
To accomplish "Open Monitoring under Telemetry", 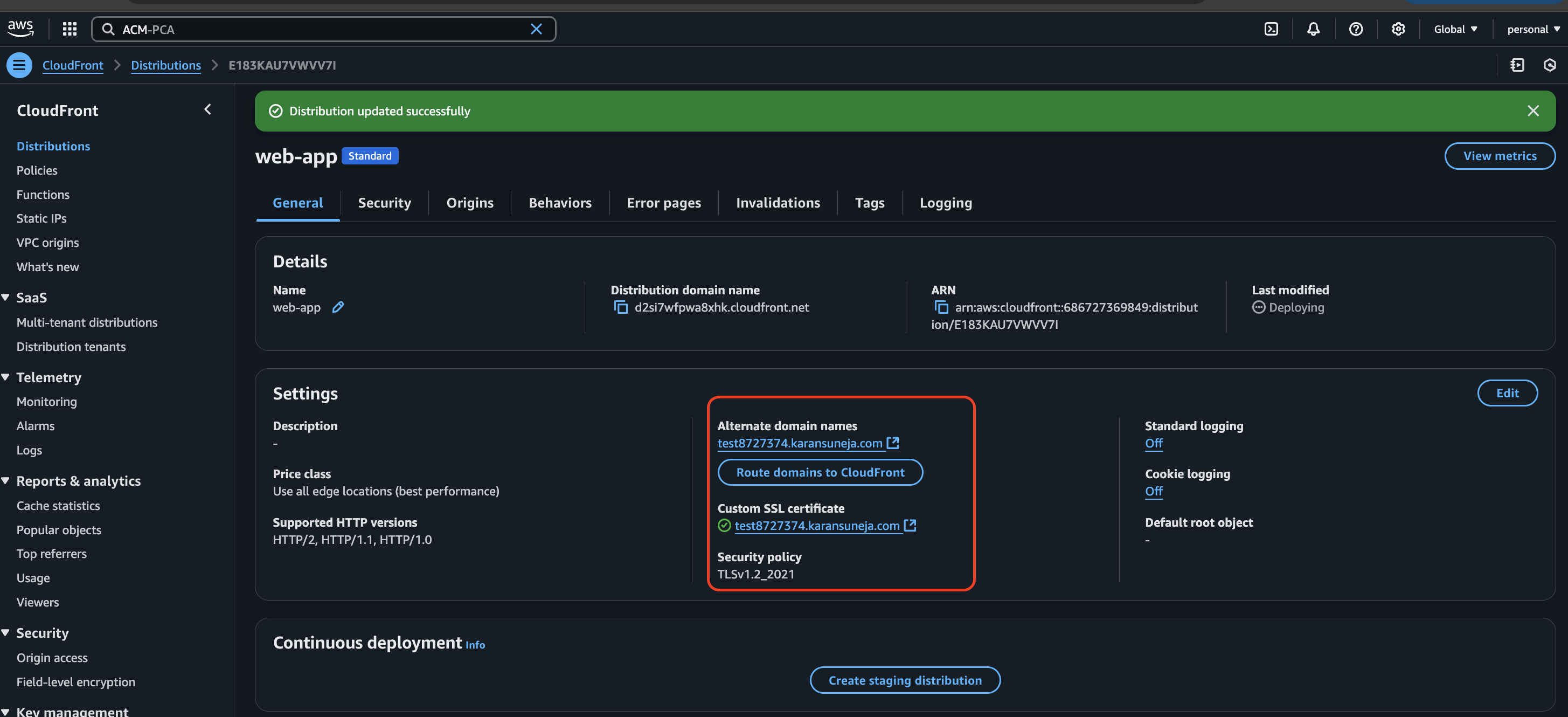I will pos(46,402).
